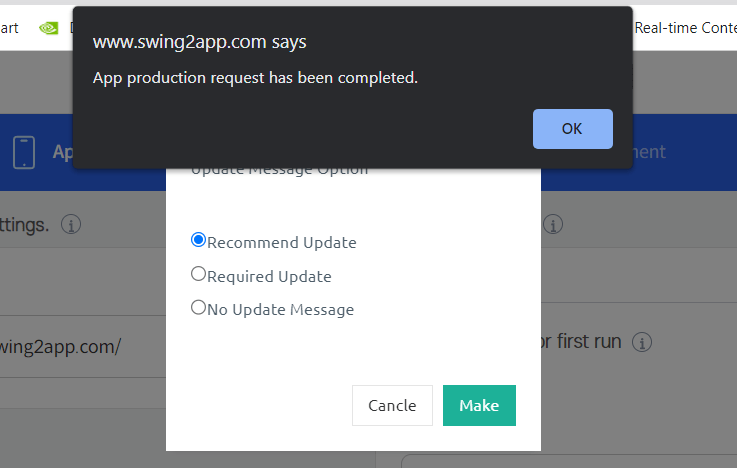Click the 'No Update Message' label text
Screen dimensions: 737x468
(x=281, y=310)
